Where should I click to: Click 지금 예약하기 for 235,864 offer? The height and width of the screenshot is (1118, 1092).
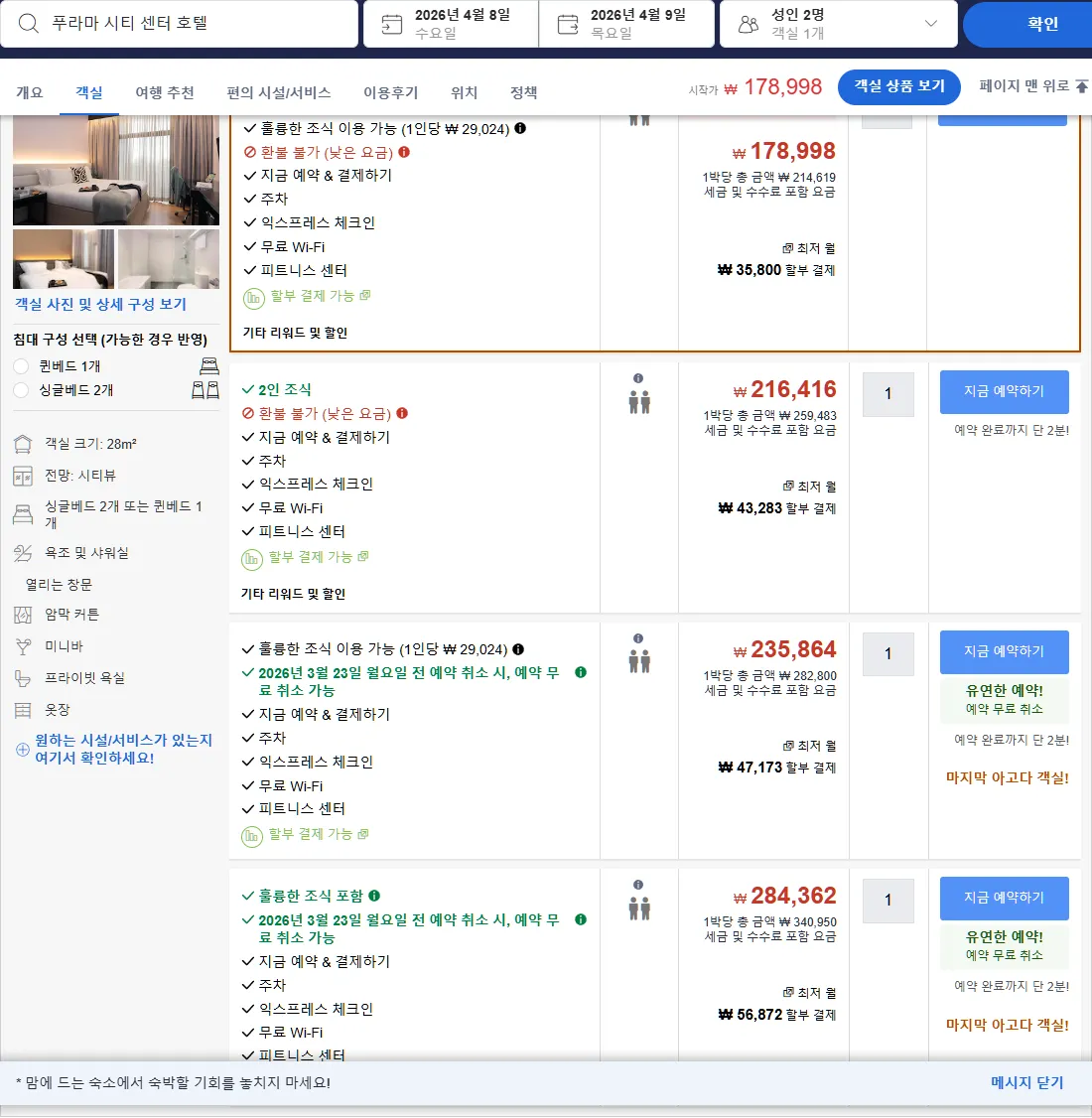(1005, 651)
